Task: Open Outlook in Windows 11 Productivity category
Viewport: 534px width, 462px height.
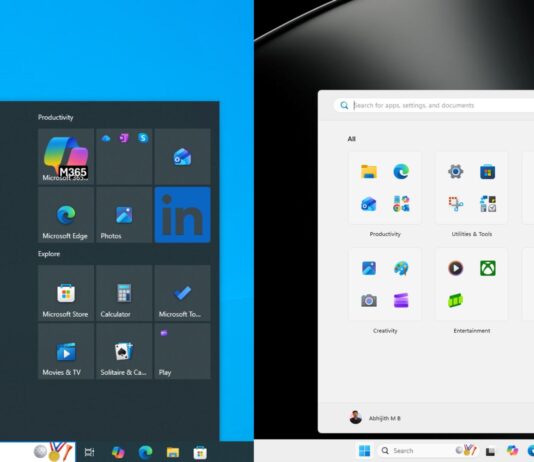Action: [369, 204]
